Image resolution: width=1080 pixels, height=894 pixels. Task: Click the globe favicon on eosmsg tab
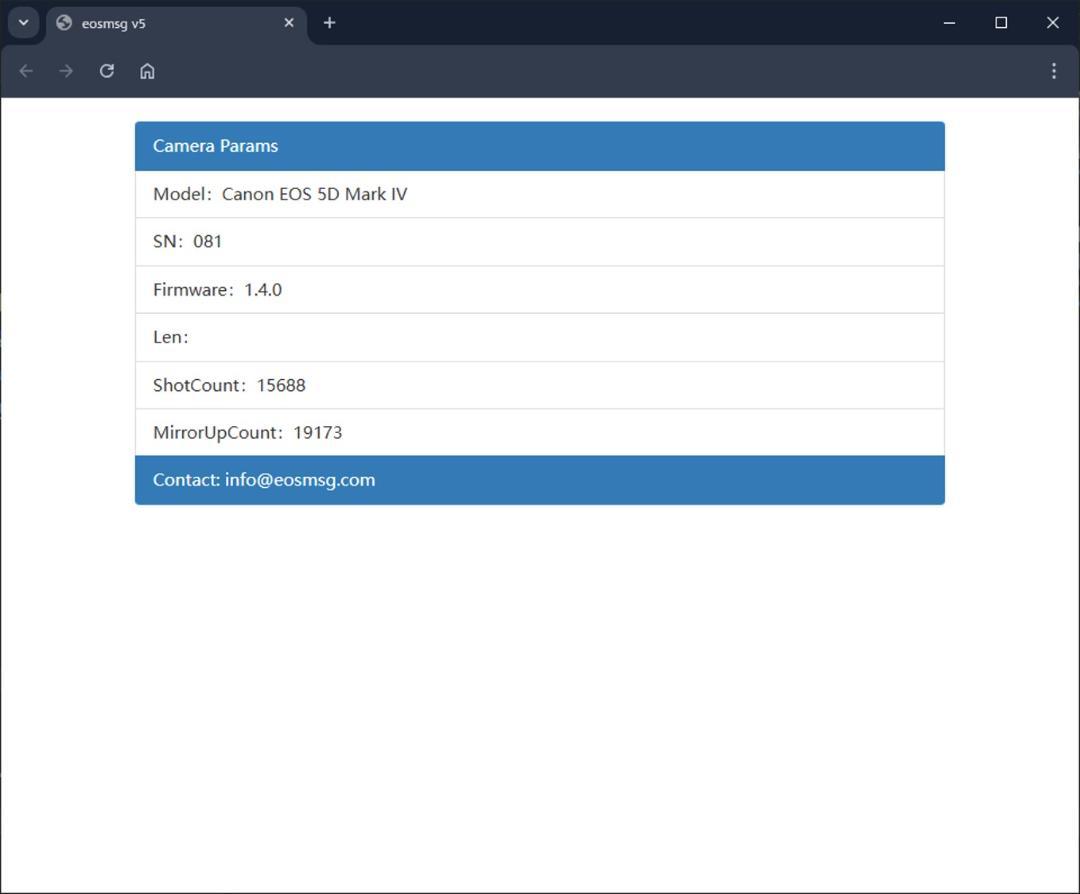click(x=64, y=23)
